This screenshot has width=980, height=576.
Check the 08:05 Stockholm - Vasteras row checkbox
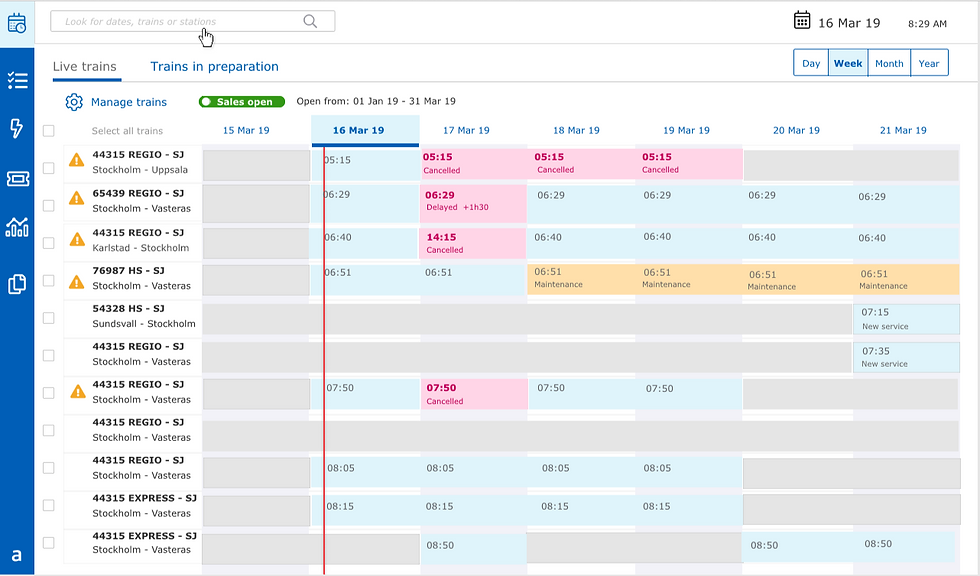(x=49, y=468)
